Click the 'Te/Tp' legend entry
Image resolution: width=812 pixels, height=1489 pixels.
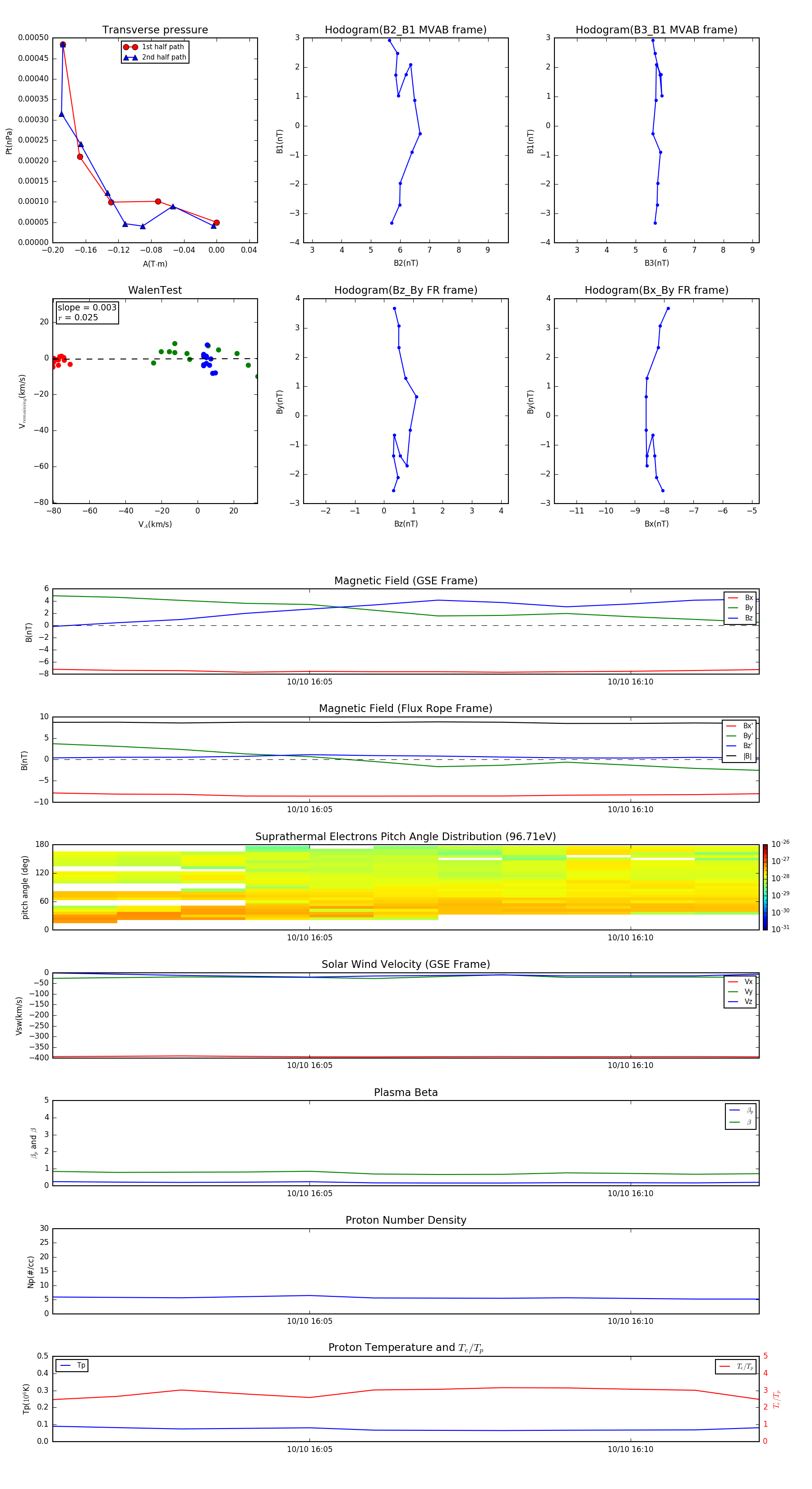[x=736, y=1366]
